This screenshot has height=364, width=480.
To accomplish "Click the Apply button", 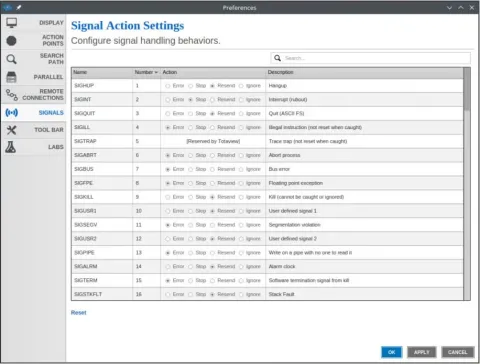I will pos(422,352).
